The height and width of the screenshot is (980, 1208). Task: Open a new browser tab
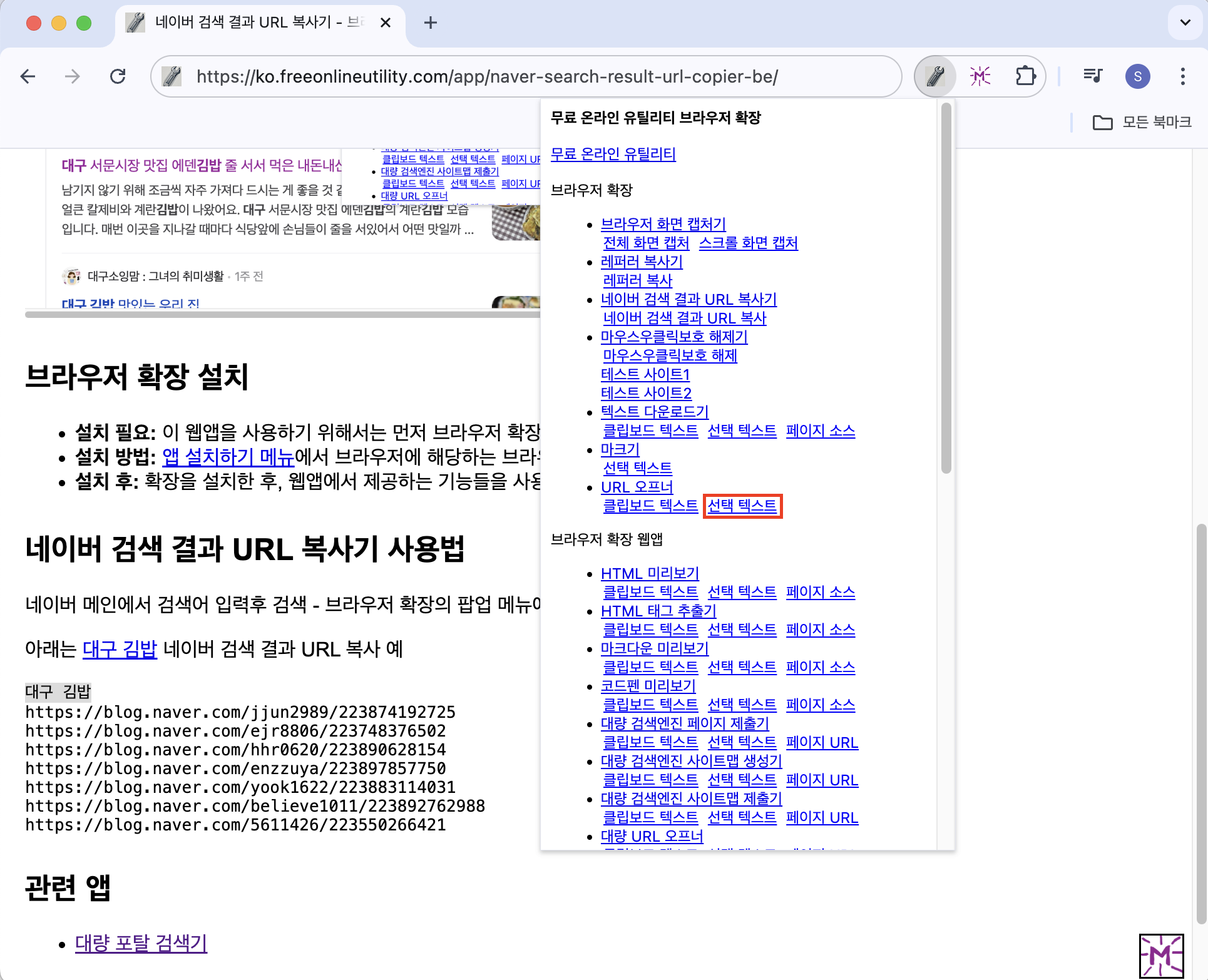pos(431,23)
